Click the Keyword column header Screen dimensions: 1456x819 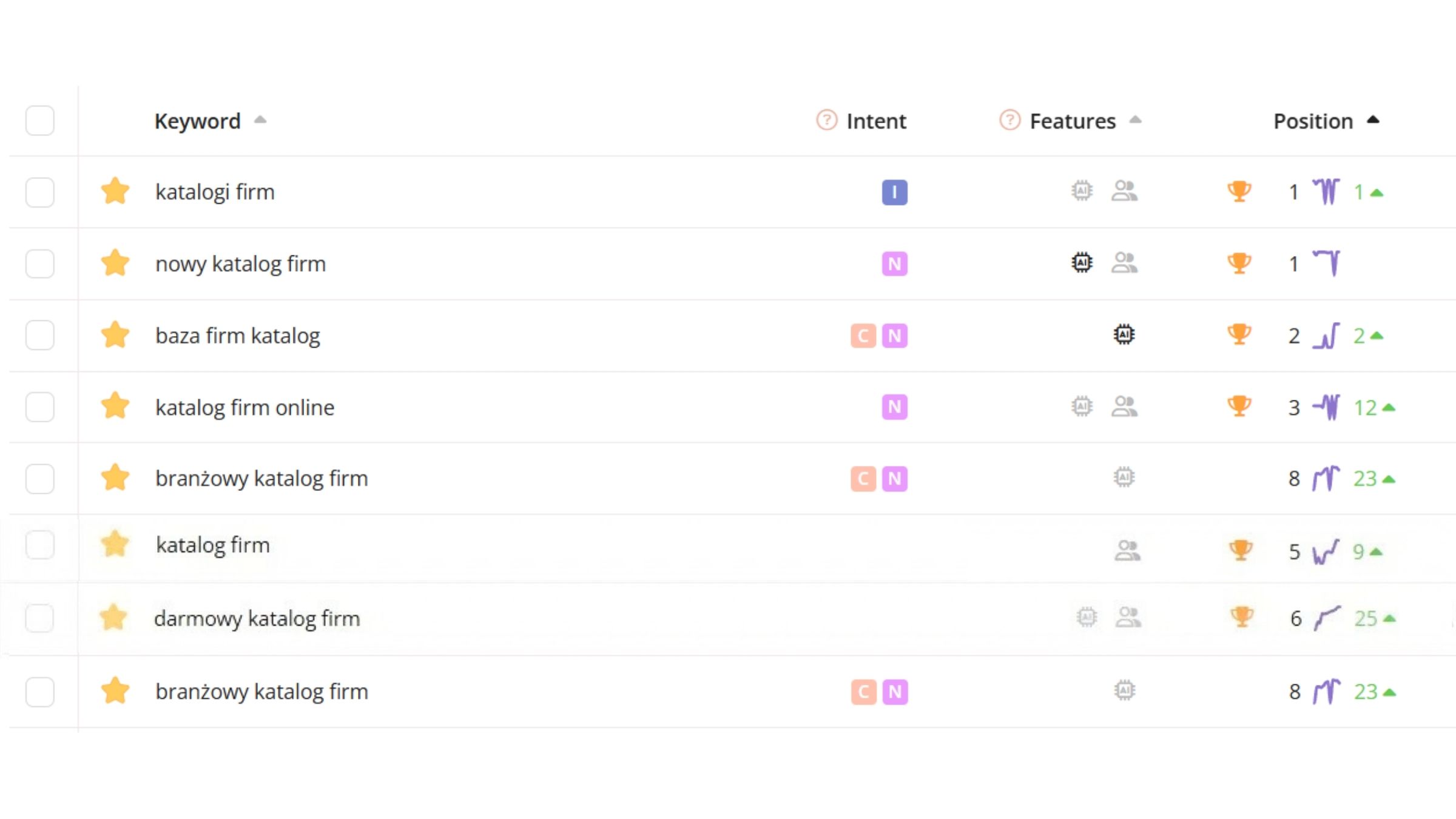(197, 121)
